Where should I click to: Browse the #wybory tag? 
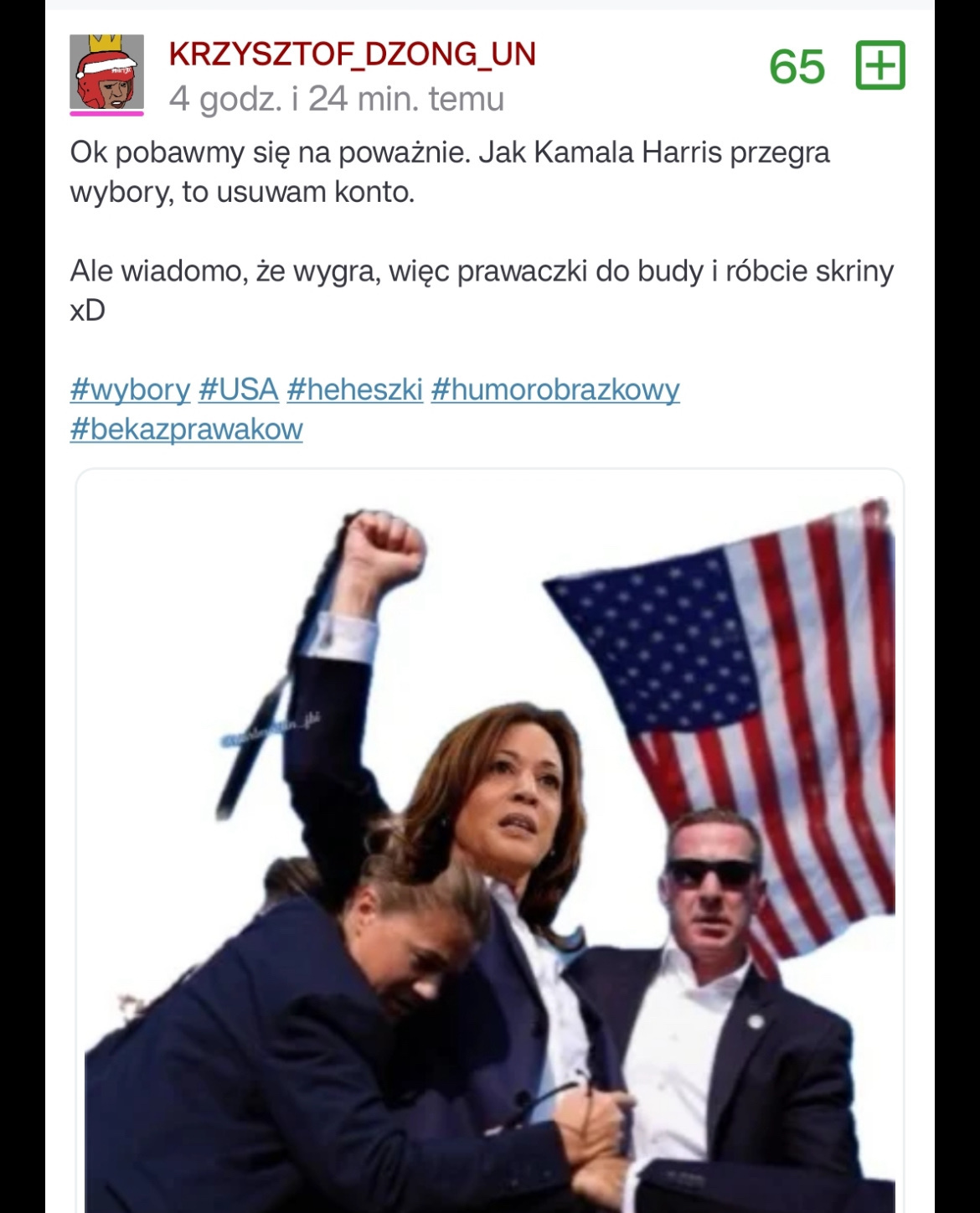point(130,390)
